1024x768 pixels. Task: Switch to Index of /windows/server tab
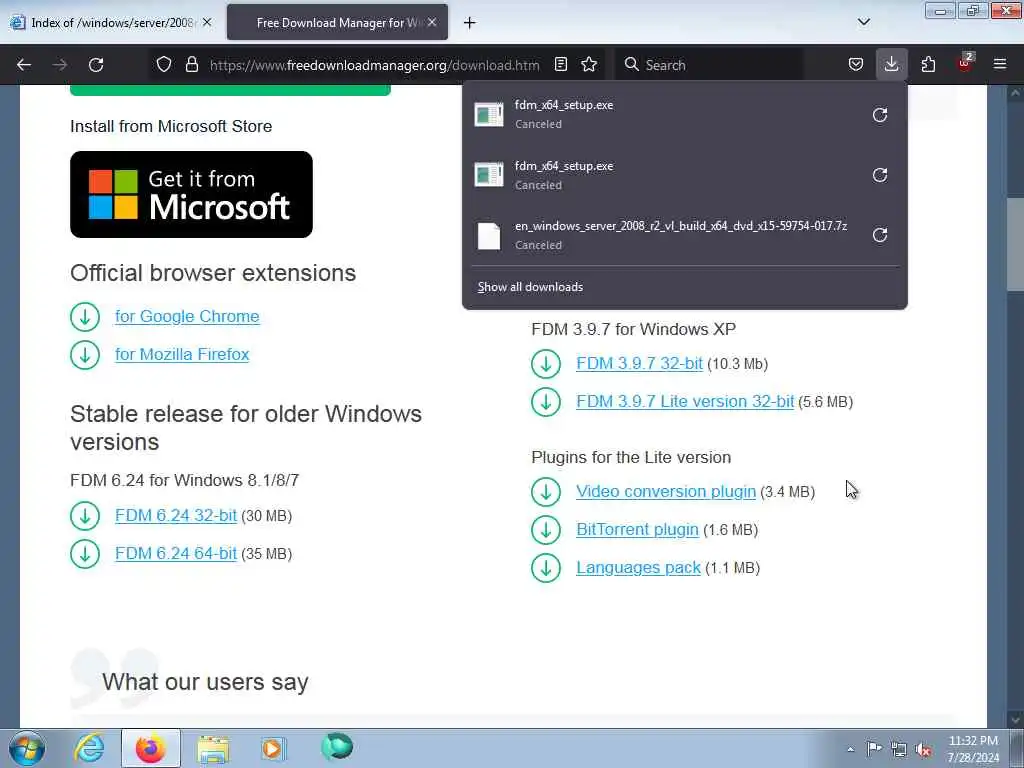(111, 23)
